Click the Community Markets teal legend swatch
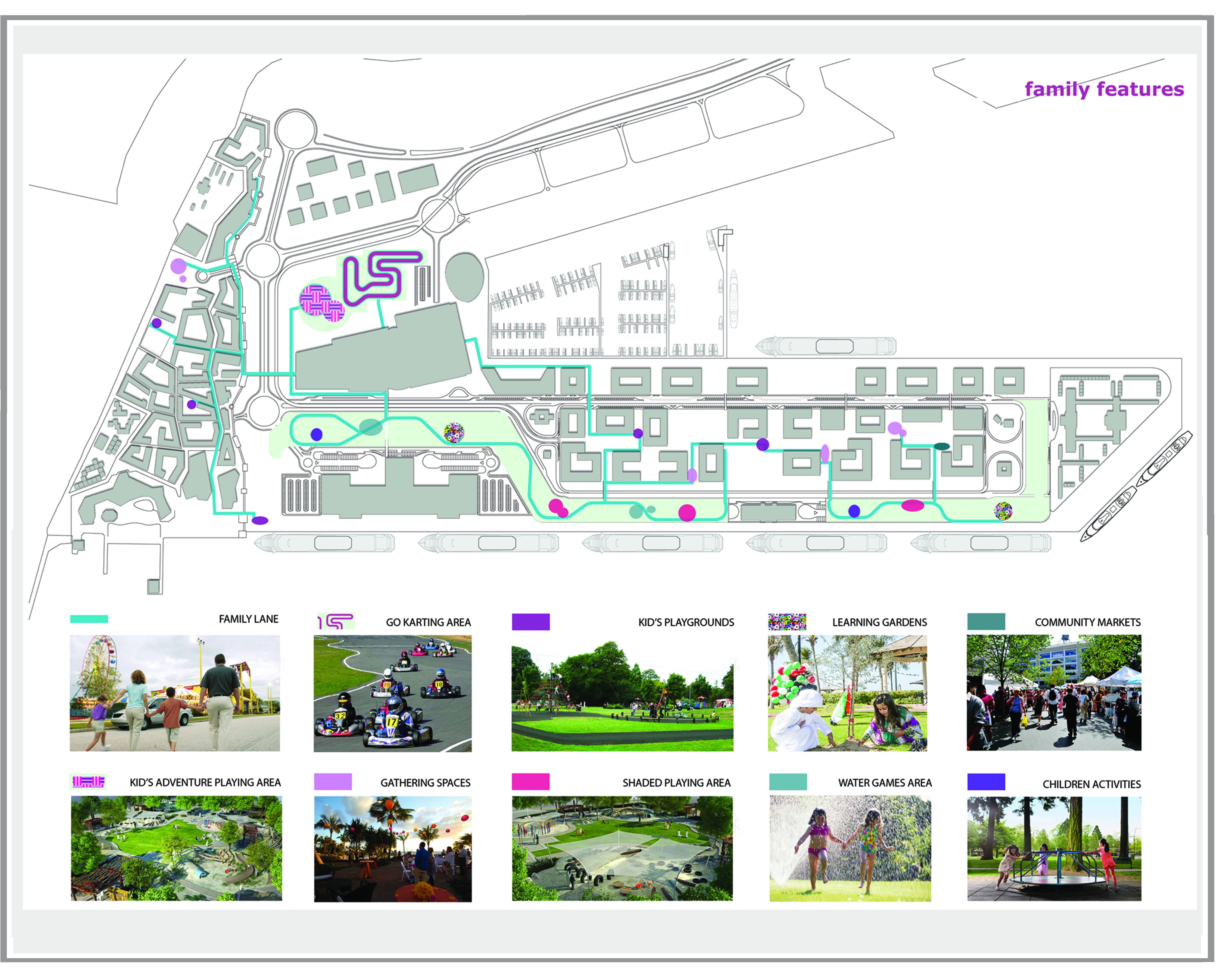The image size is (1222, 980). pyautogui.click(x=986, y=621)
